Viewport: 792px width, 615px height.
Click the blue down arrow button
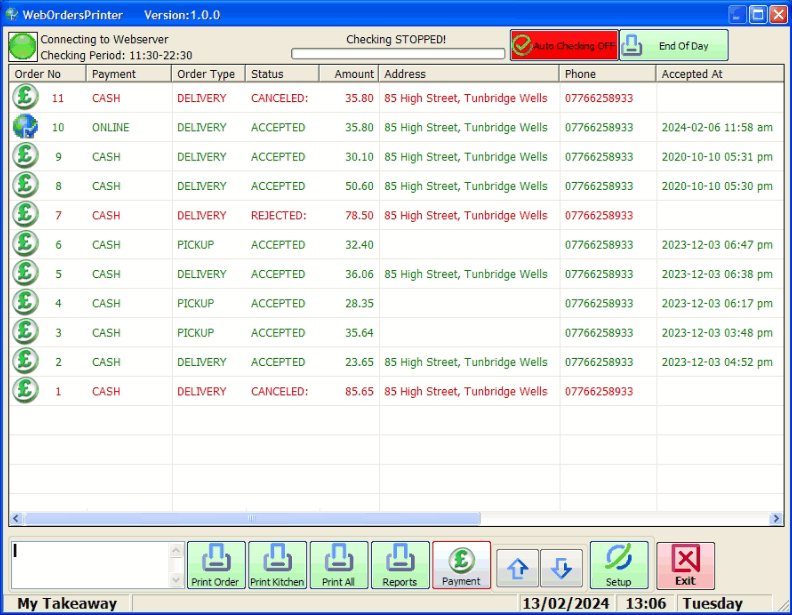pyautogui.click(x=561, y=568)
